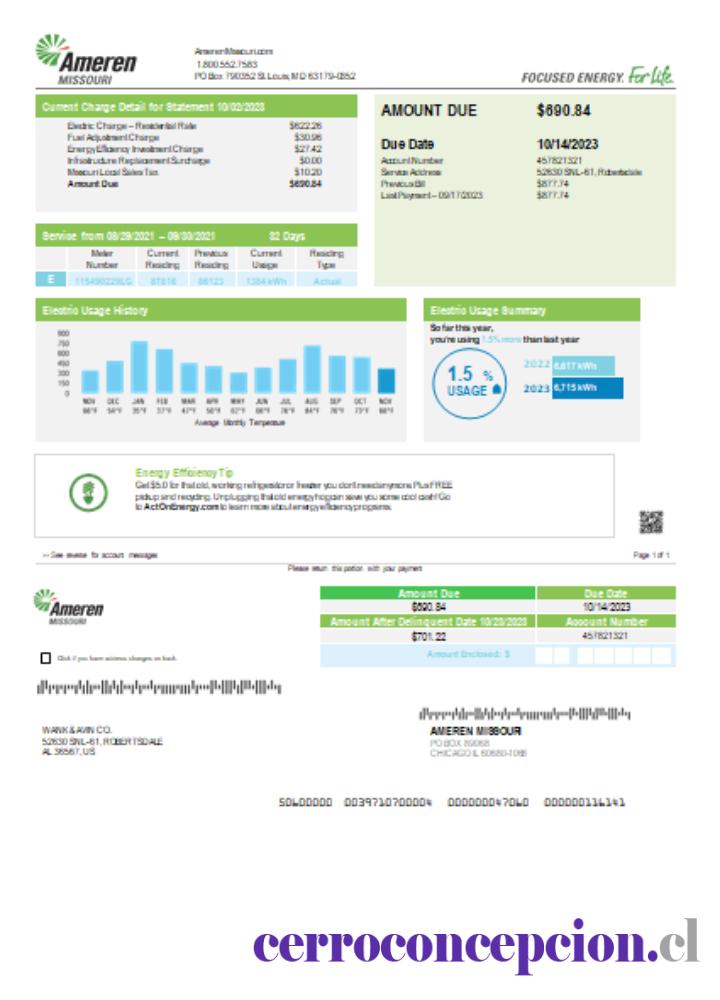Image resolution: width=720 pixels, height=1000 pixels.
Task: Click the 2022 6,617 kWh bar
Action: [584, 365]
